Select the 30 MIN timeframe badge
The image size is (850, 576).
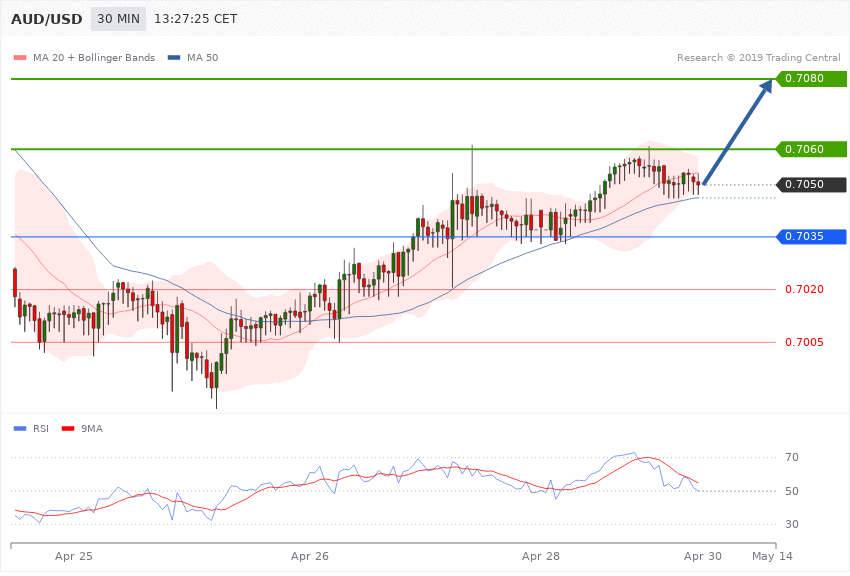point(118,19)
